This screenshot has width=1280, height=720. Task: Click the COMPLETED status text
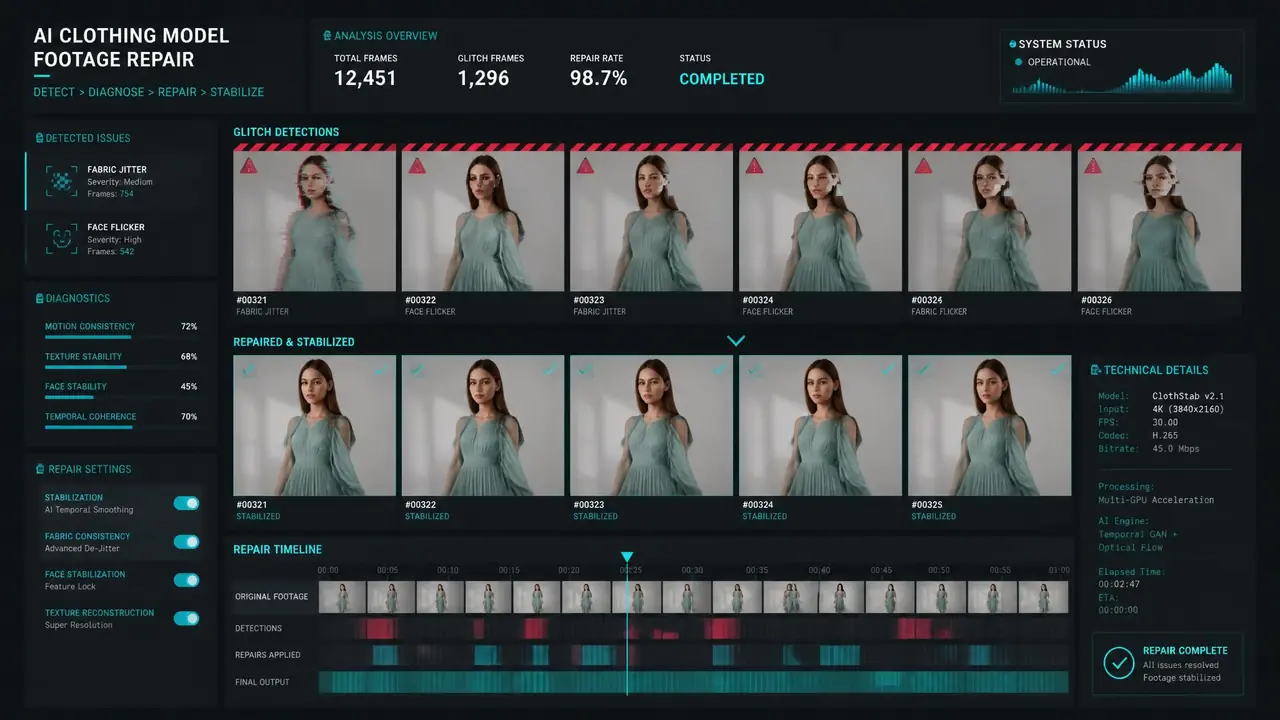722,79
